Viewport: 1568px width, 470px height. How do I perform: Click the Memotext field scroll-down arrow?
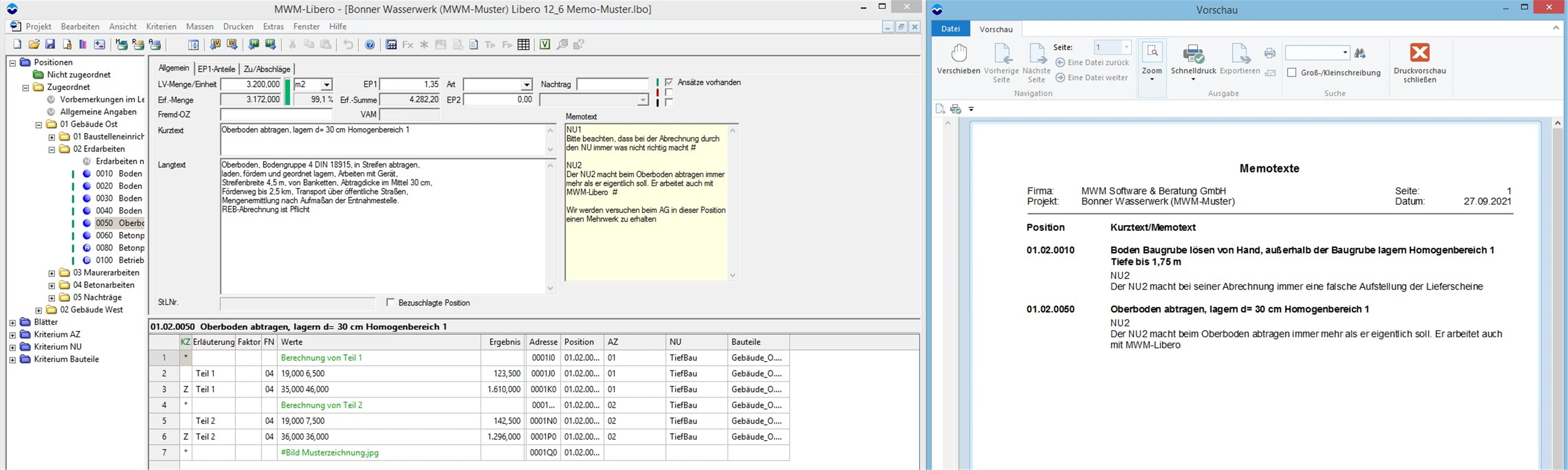pos(732,276)
